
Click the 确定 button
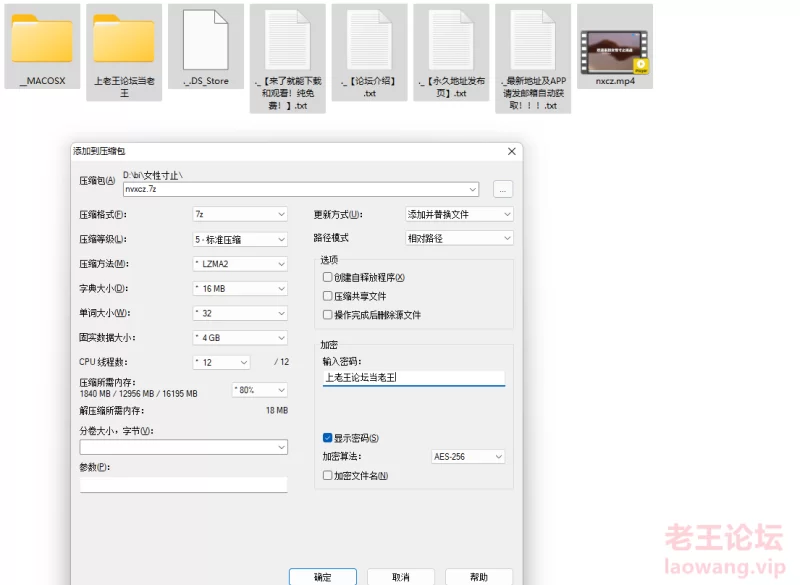pos(323,577)
